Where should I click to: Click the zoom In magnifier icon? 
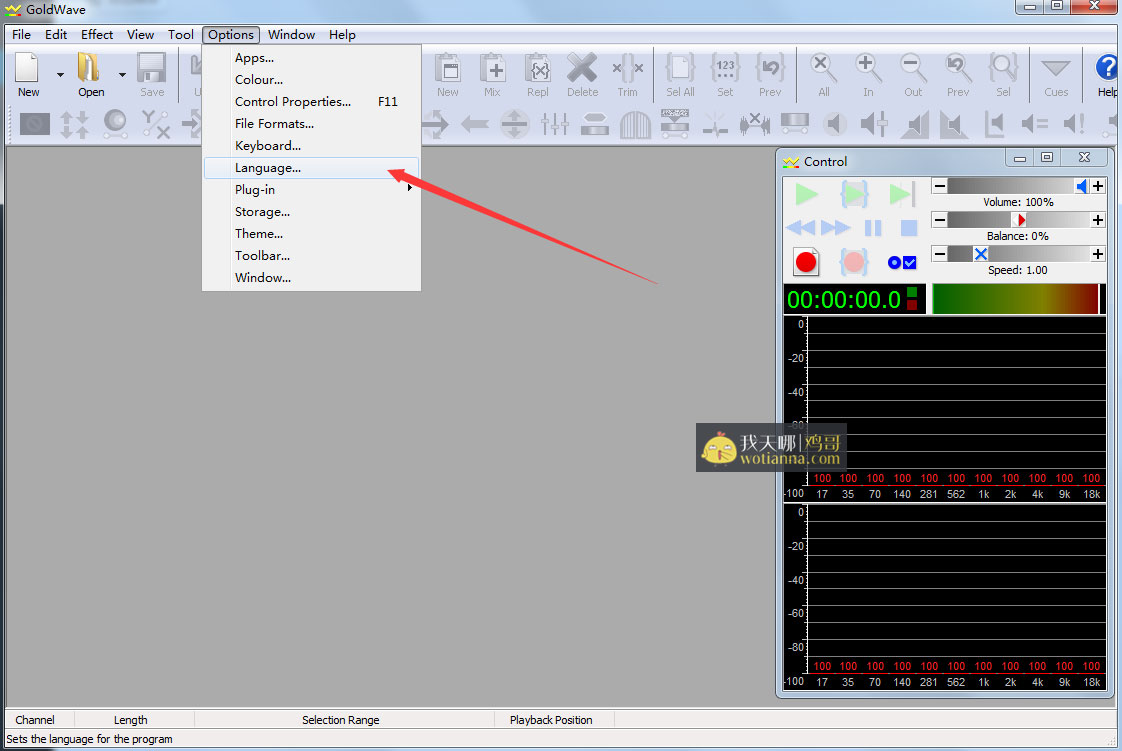coord(868,69)
